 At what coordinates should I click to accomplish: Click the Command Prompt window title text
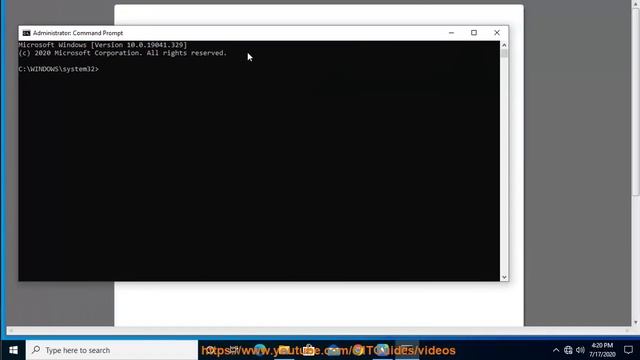[78, 33]
